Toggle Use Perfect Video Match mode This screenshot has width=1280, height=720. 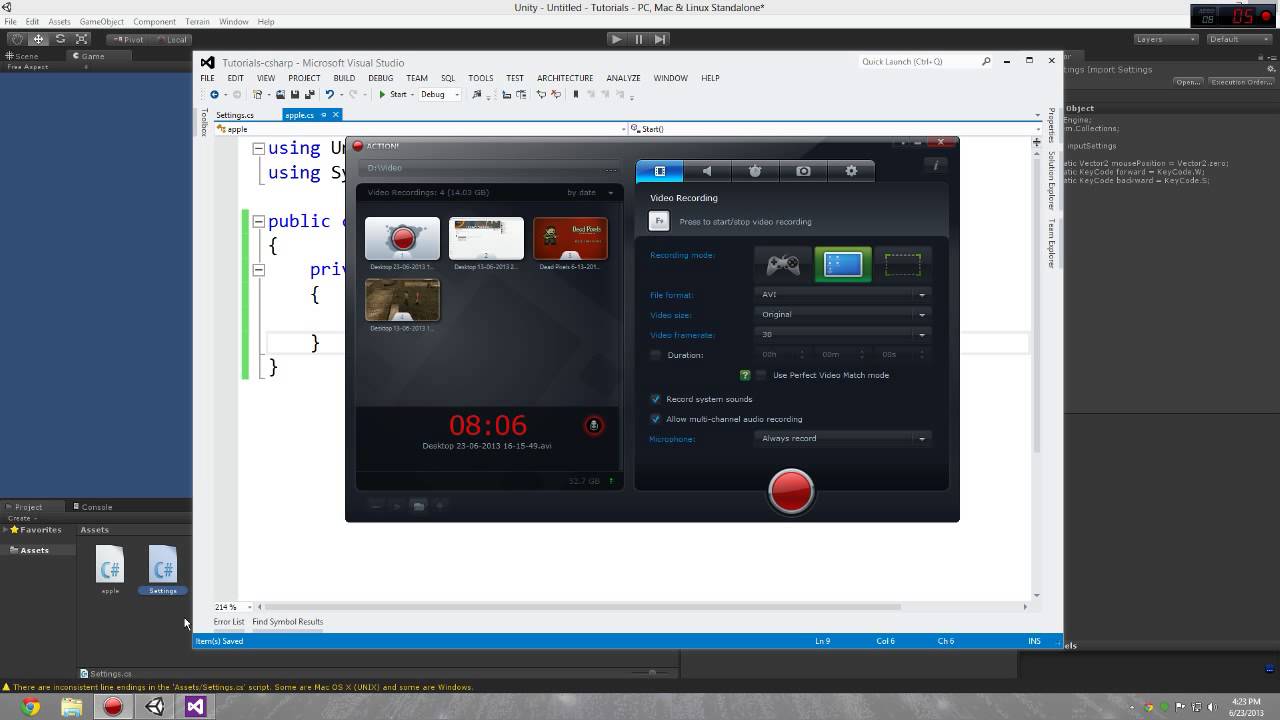[x=761, y=375]
